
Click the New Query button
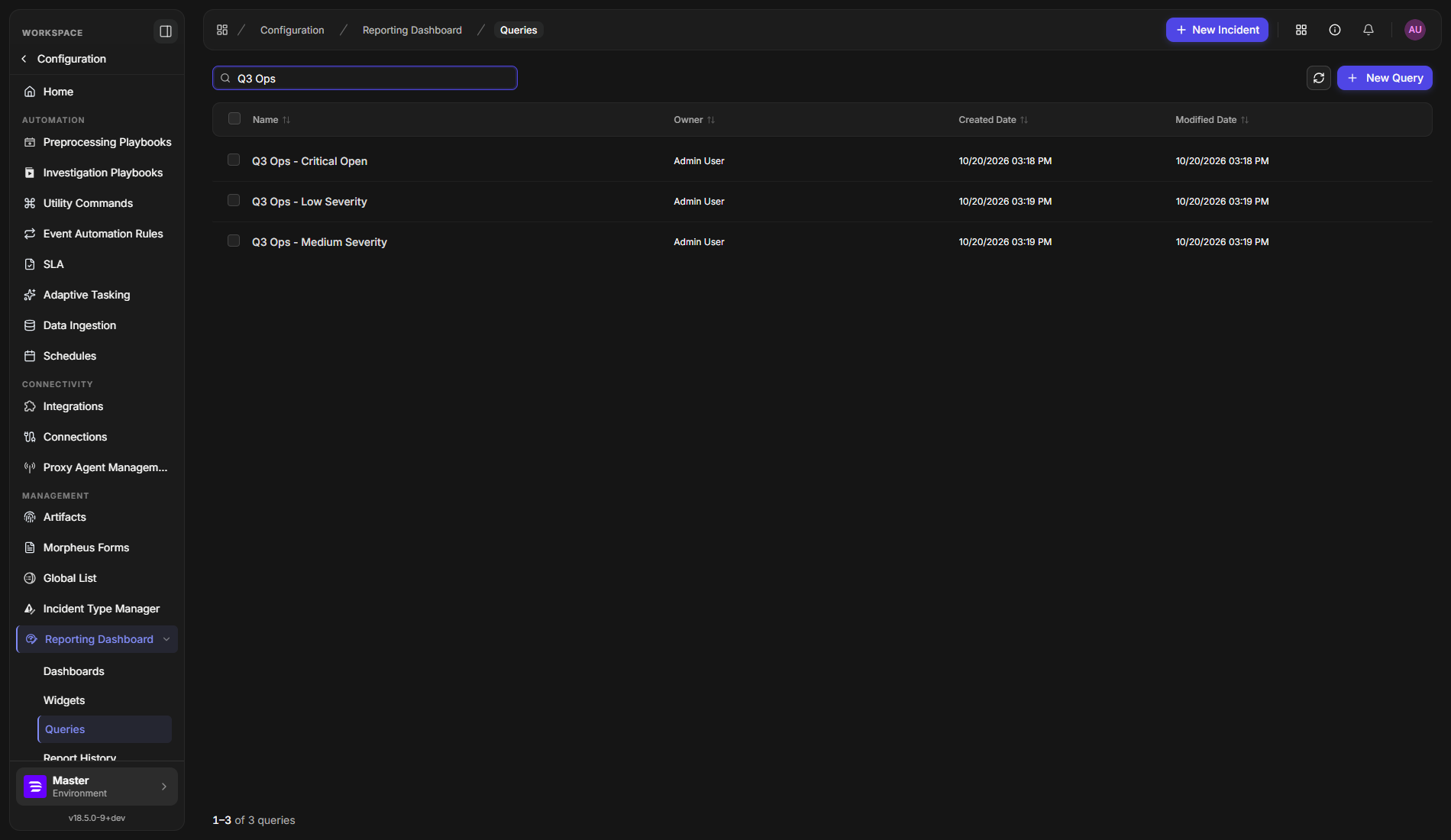pyautogui.click(x=1385, y=78)
